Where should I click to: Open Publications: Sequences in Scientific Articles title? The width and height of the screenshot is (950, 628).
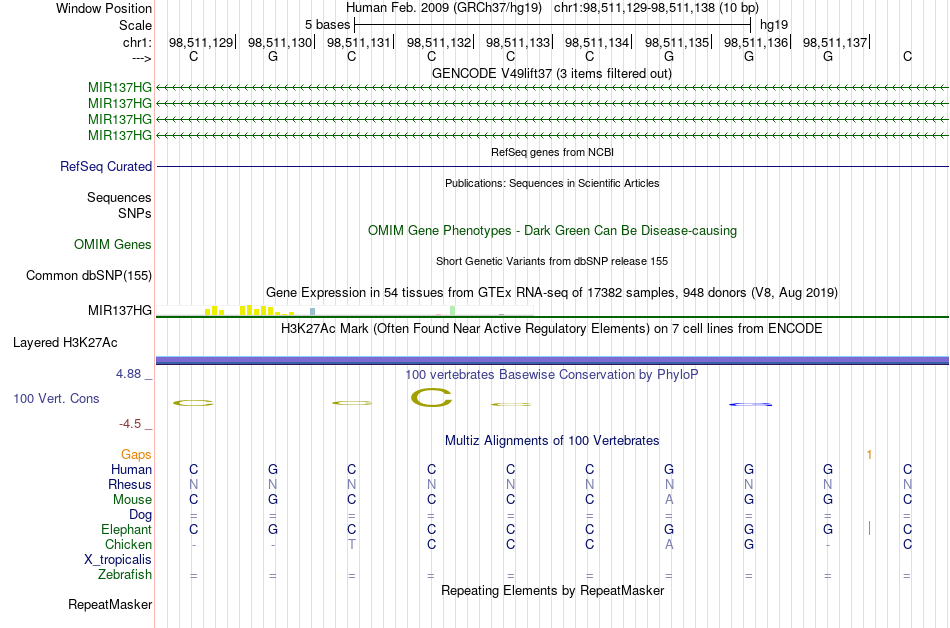coord(552,183)
